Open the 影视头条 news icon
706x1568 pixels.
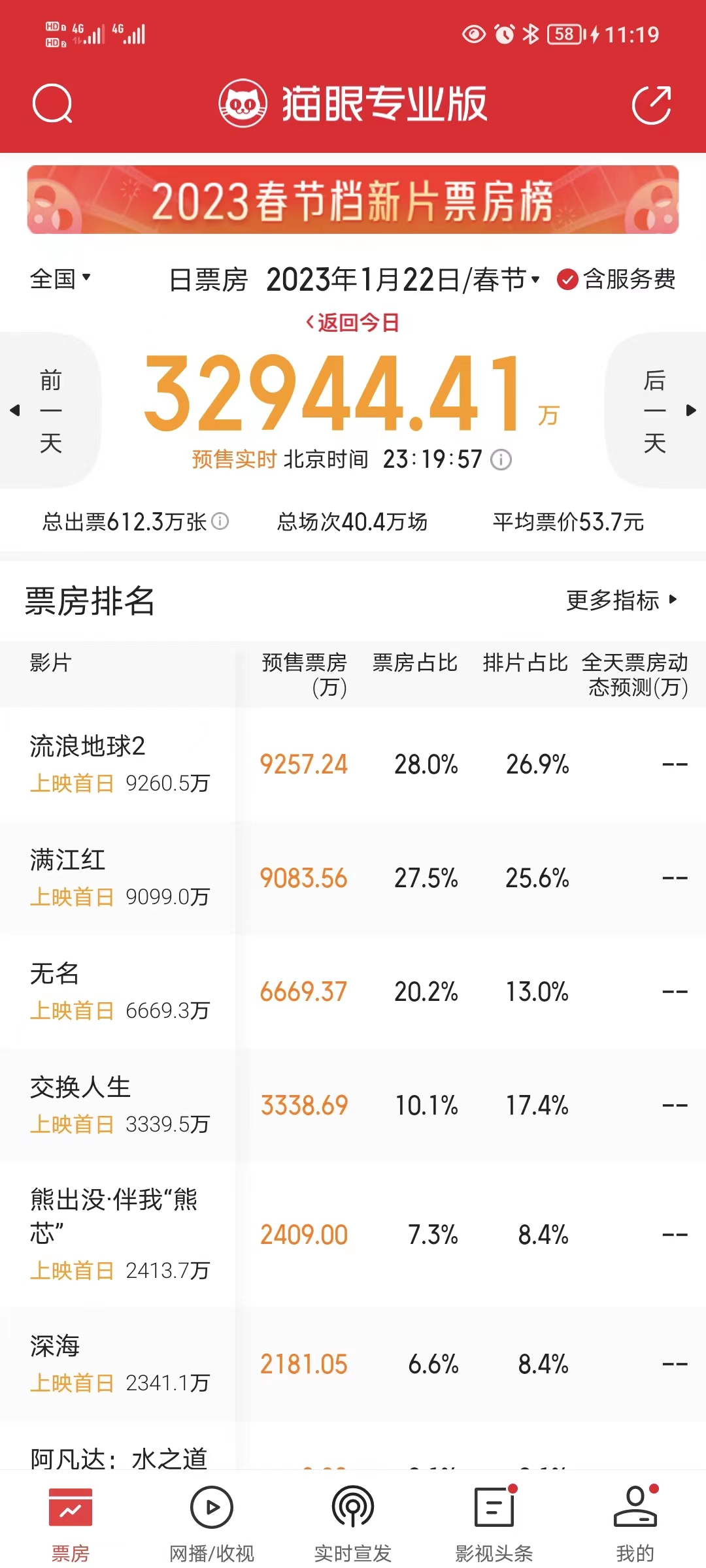click(494, 1508)
